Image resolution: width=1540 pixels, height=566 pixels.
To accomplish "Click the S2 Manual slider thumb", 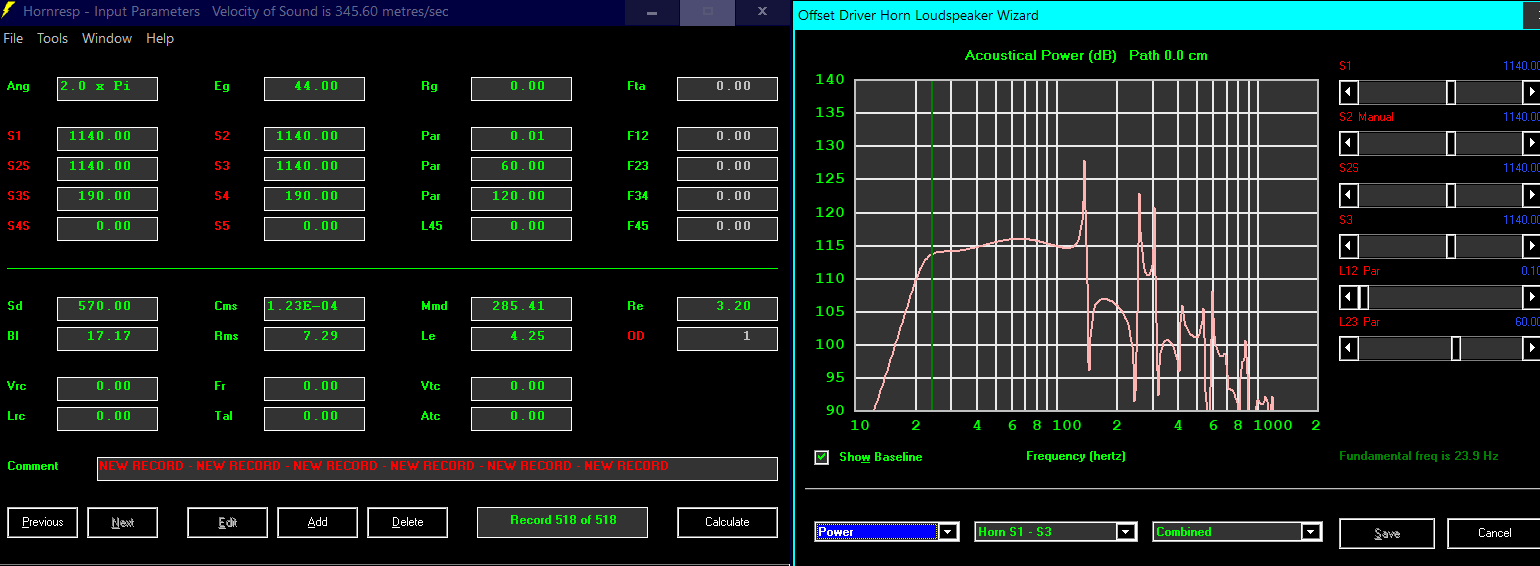I will pyautogui.click(x=1450, y=144).
